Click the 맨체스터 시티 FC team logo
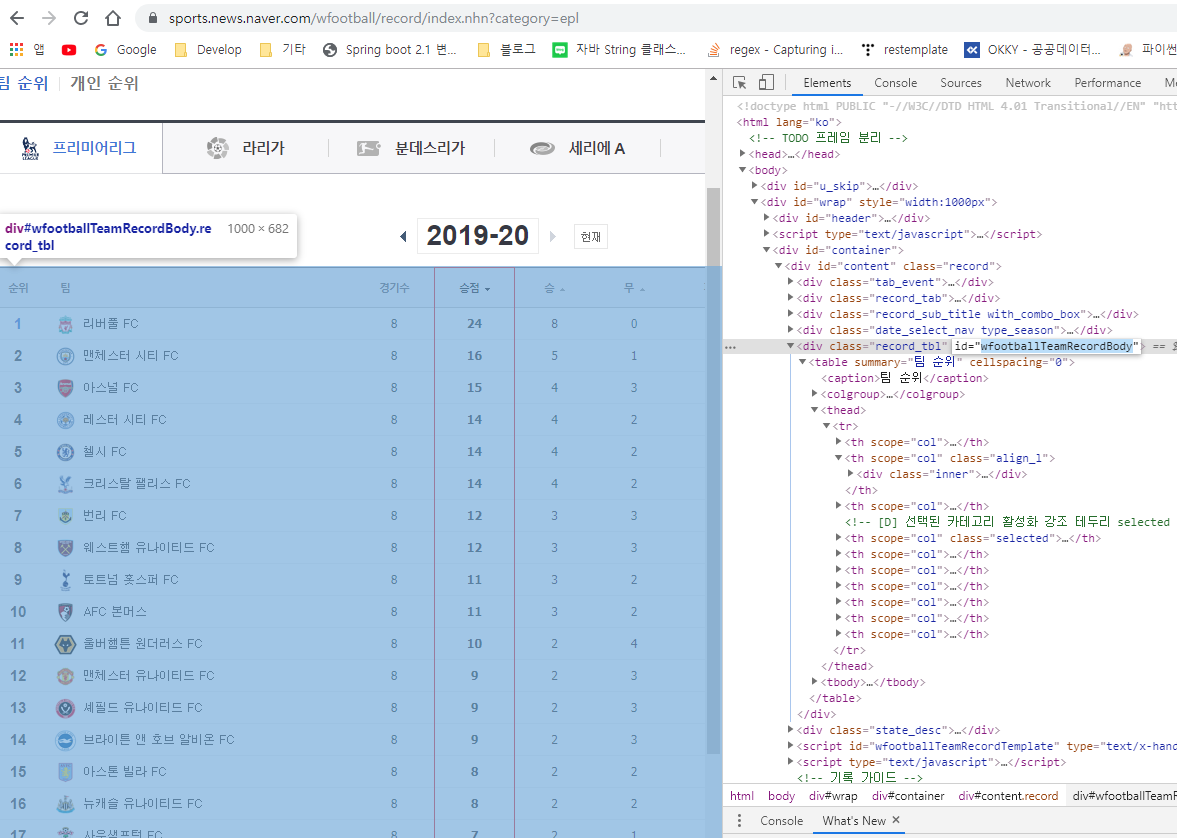 point(65,356)
